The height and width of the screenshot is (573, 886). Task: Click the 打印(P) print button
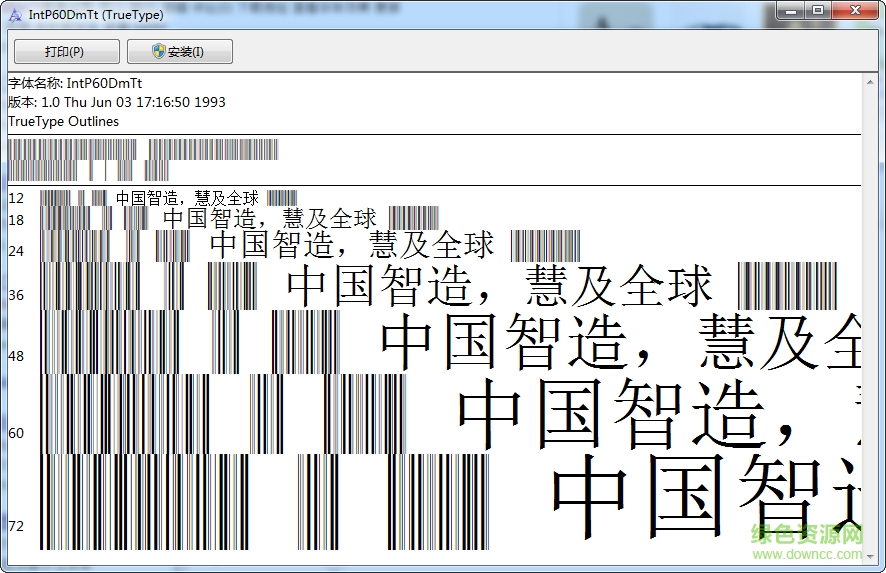(67, 51)
